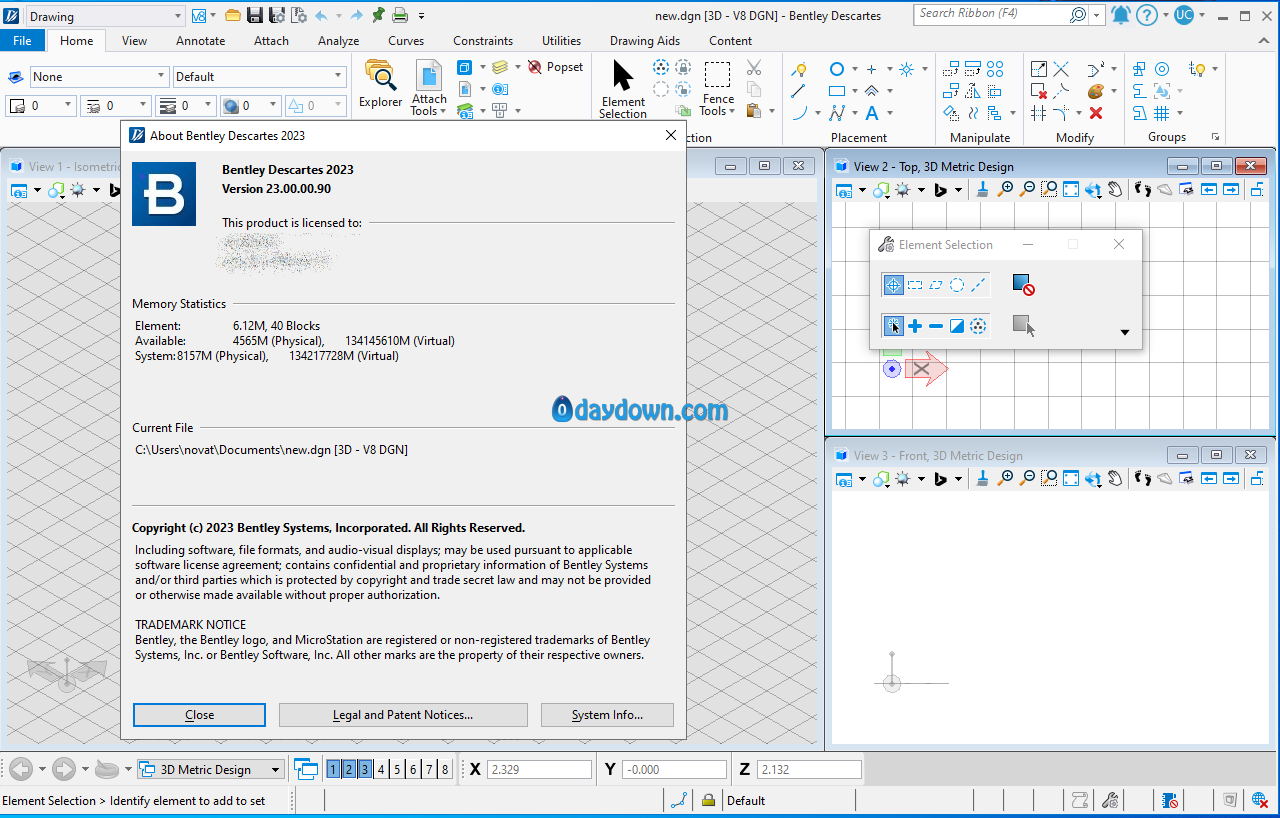The height and width of the screenshot is (818, 1280).
Task: Switch to the Constraints ribbon tab
Action: click(483, 41)
